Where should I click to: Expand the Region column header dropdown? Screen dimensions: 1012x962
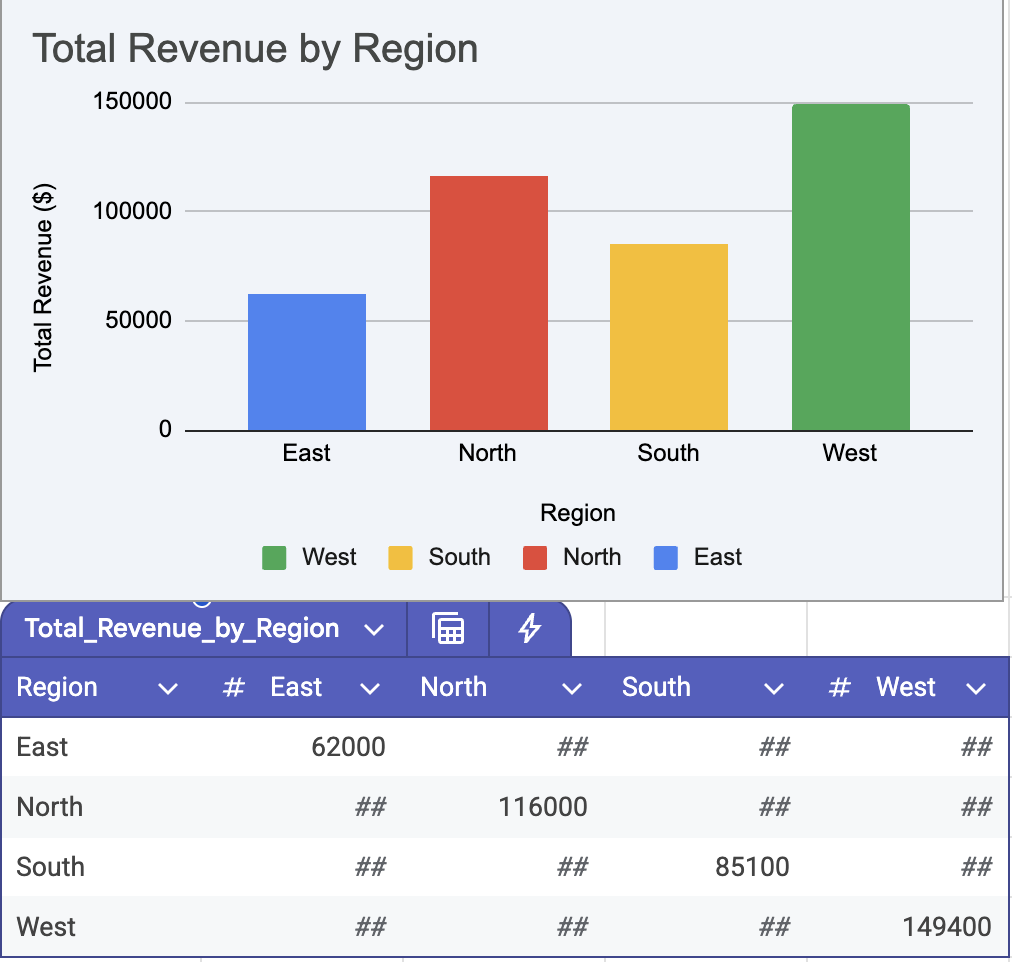168,689
